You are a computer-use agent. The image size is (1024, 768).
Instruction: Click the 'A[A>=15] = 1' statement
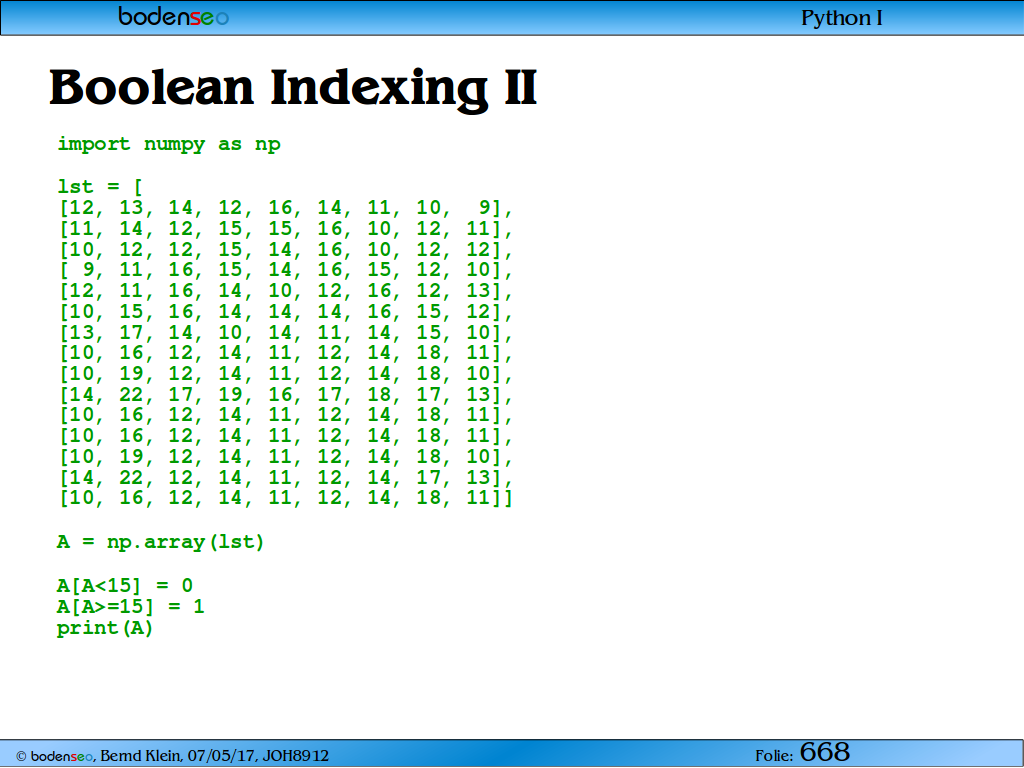[x=131, y=607]
